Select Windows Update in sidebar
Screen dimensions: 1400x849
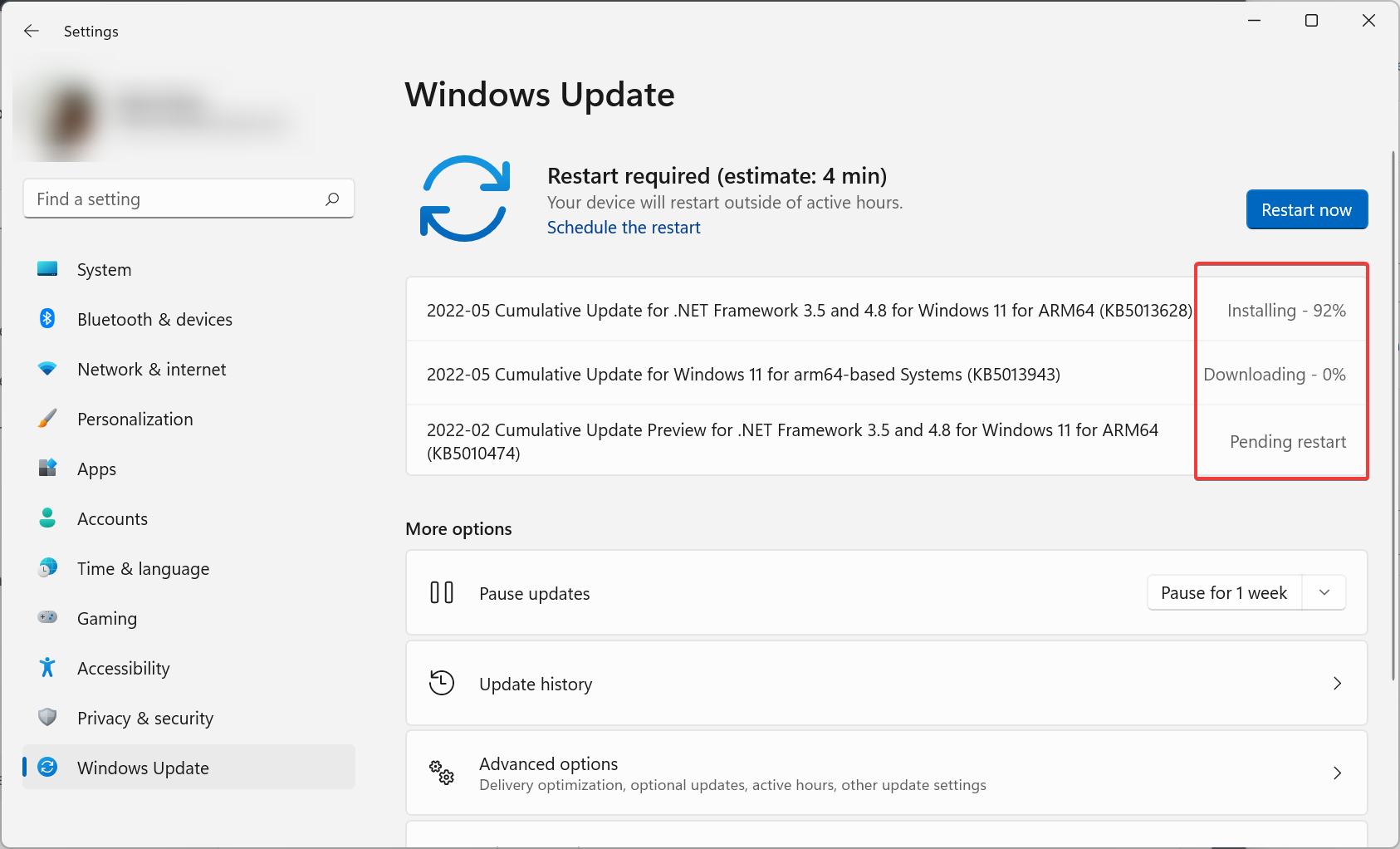[188, 768]
